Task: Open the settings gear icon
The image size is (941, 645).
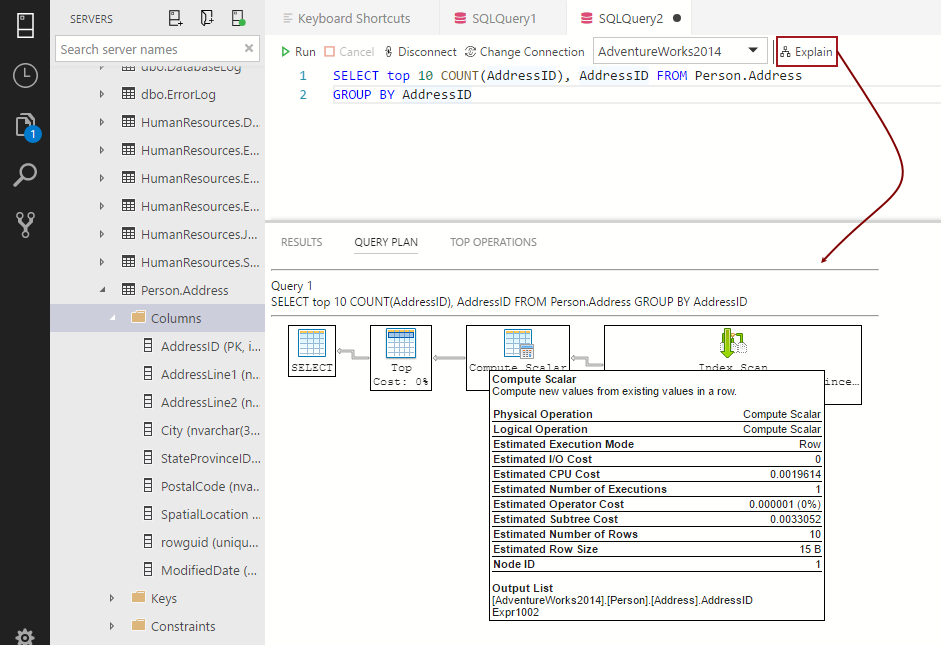Action: pyautogui.click(x=25, y=637)
